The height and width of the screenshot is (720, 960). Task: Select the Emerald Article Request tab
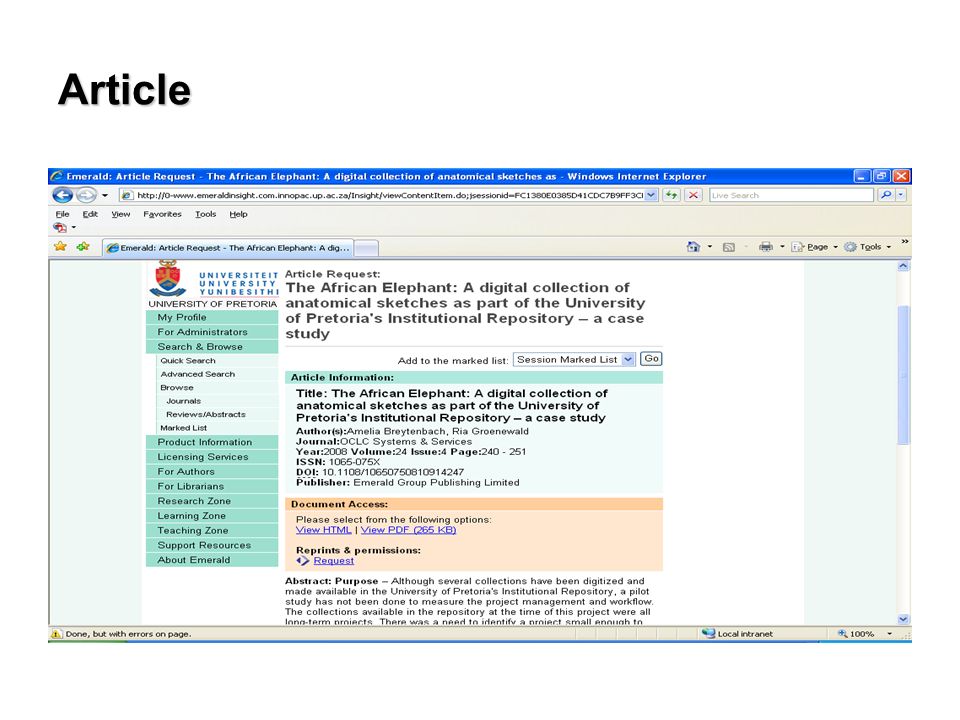coord(228,247)
